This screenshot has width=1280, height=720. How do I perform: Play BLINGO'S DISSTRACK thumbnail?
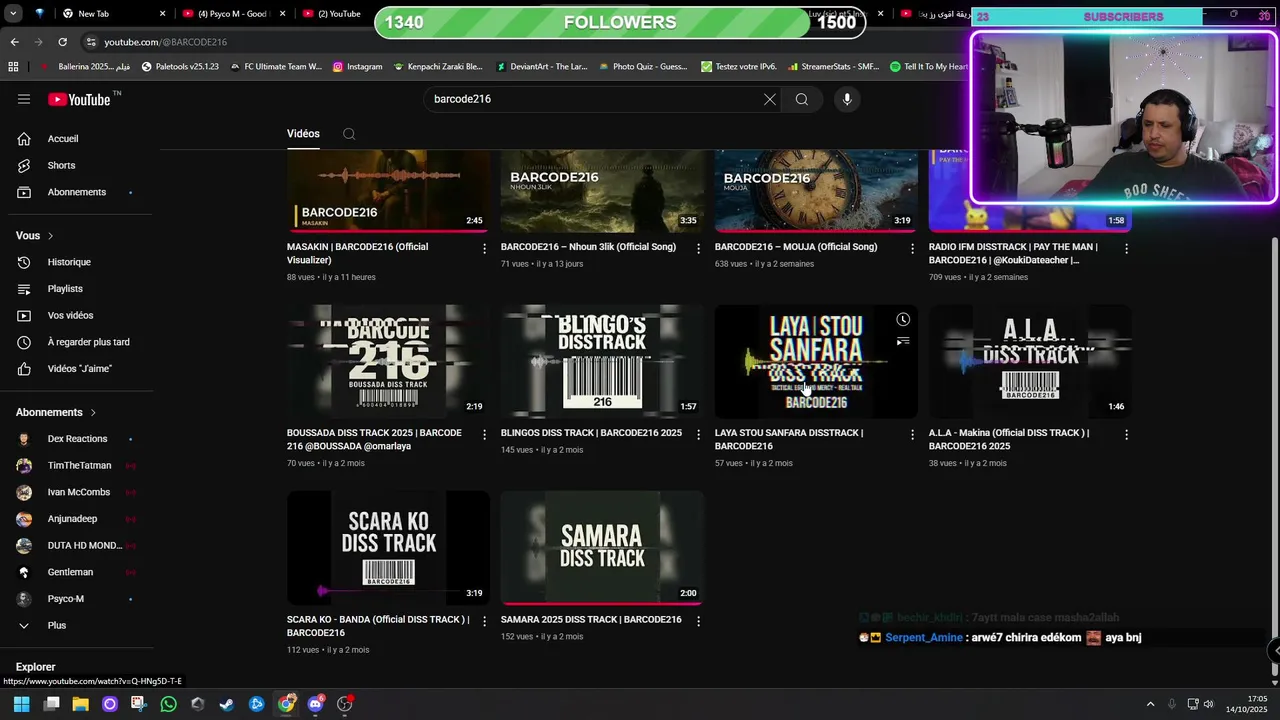(x=602, y=361)
